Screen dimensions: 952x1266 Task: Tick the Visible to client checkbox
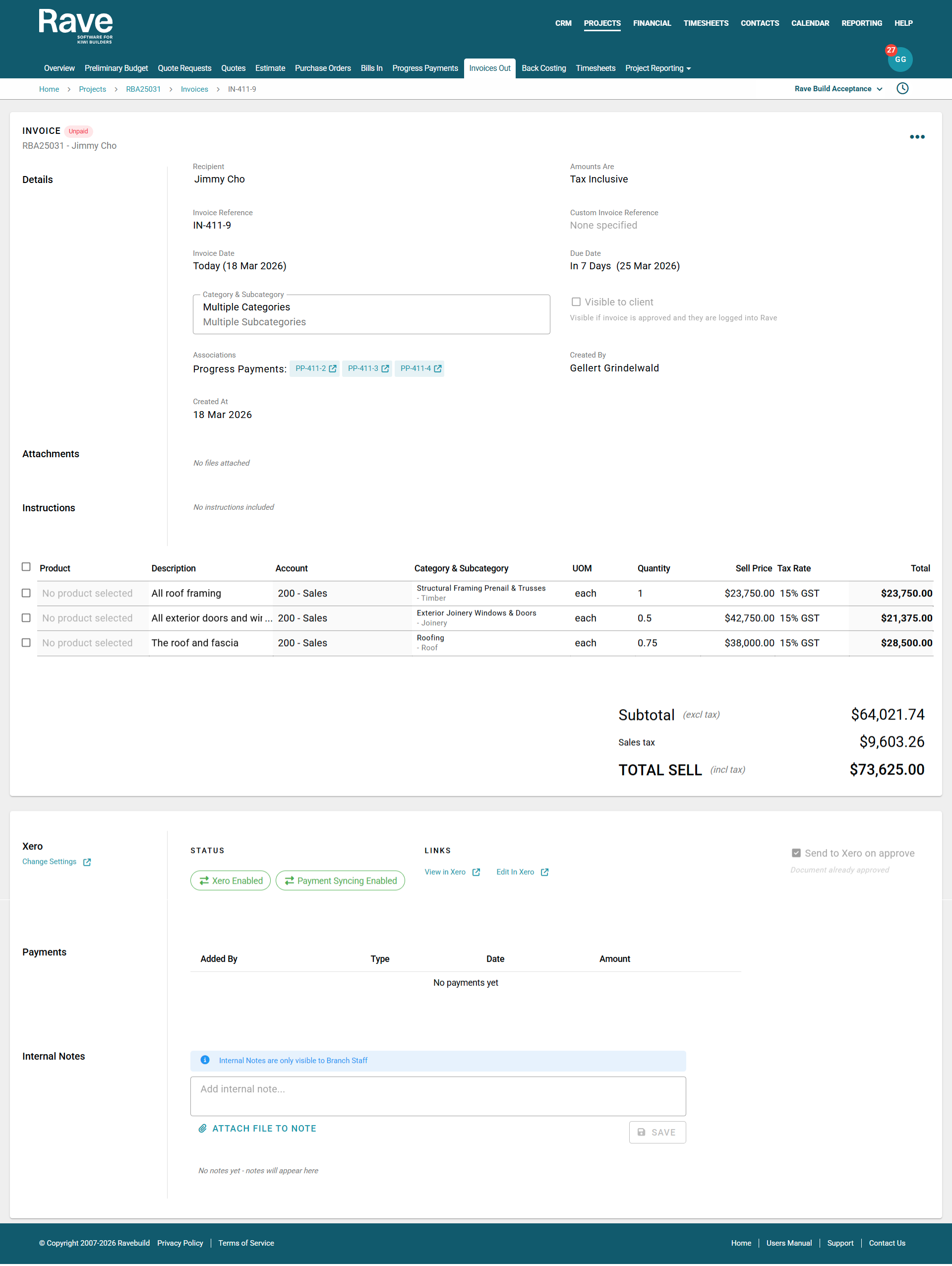[x=576, y=302]
